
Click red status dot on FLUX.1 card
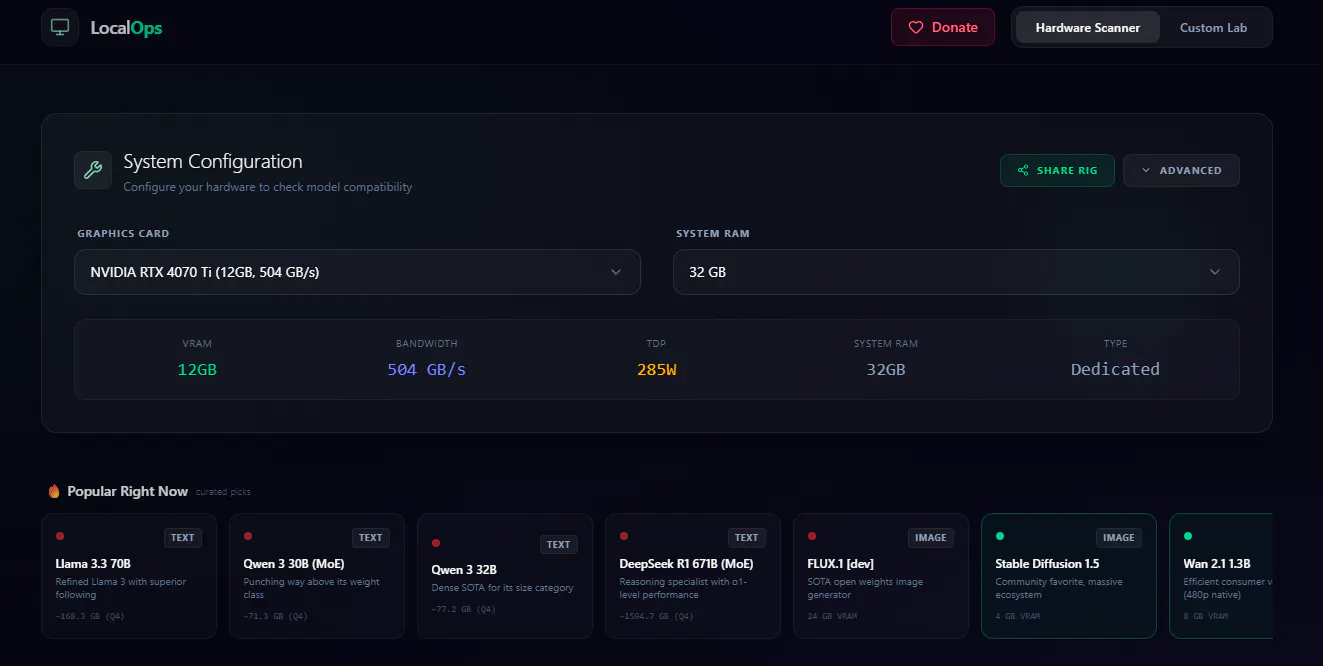pyautogui.click(x=812, y=536)
